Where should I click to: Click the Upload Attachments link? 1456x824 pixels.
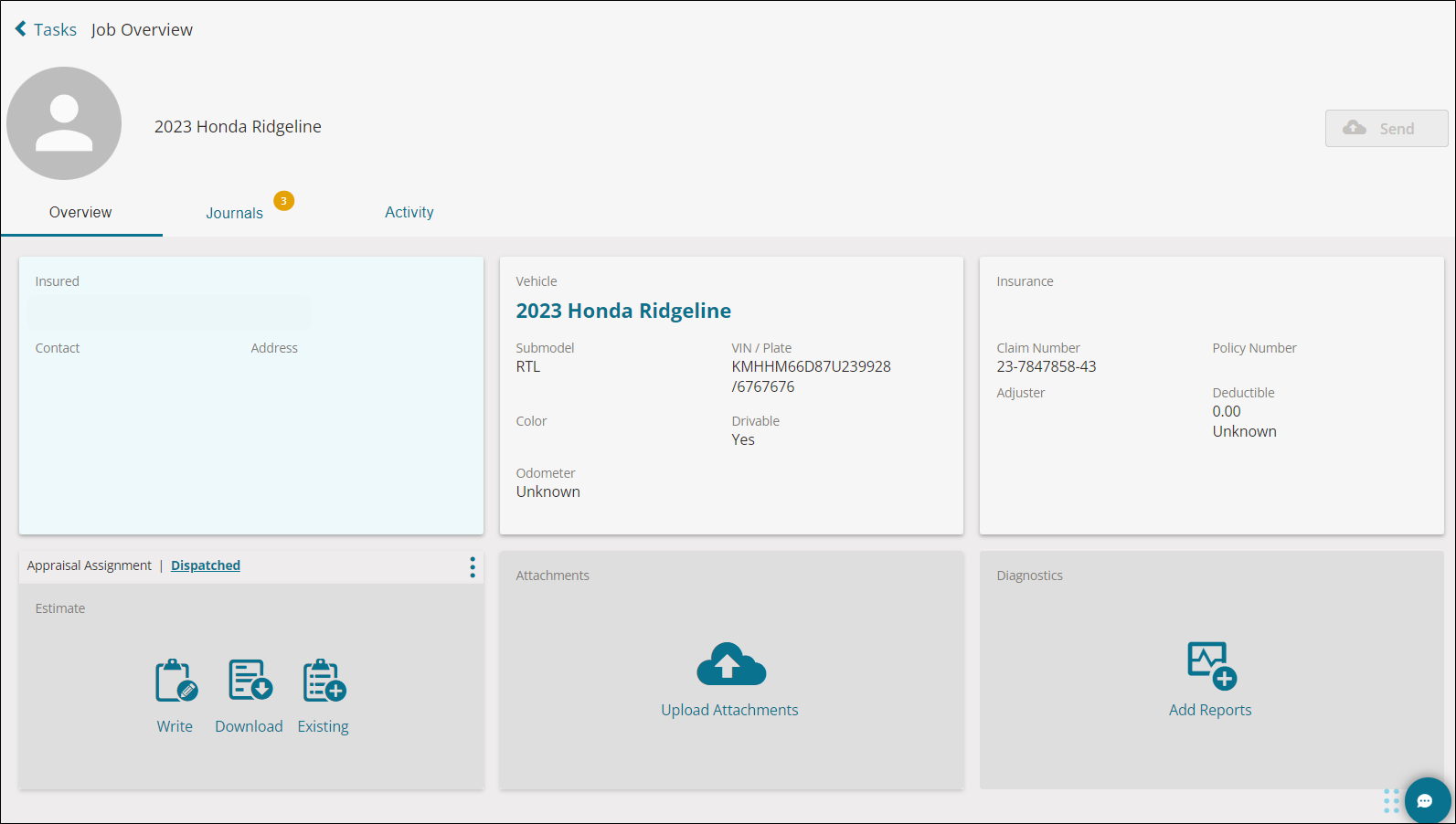coord(729,710)
